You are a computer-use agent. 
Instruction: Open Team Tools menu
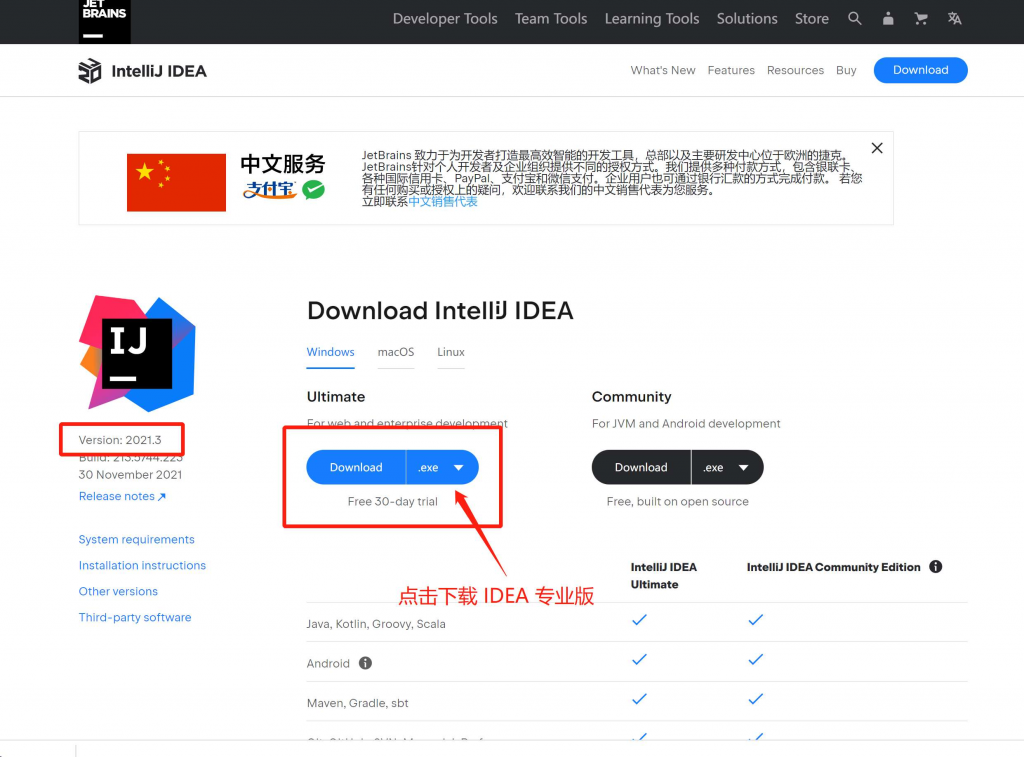(551, 18)
